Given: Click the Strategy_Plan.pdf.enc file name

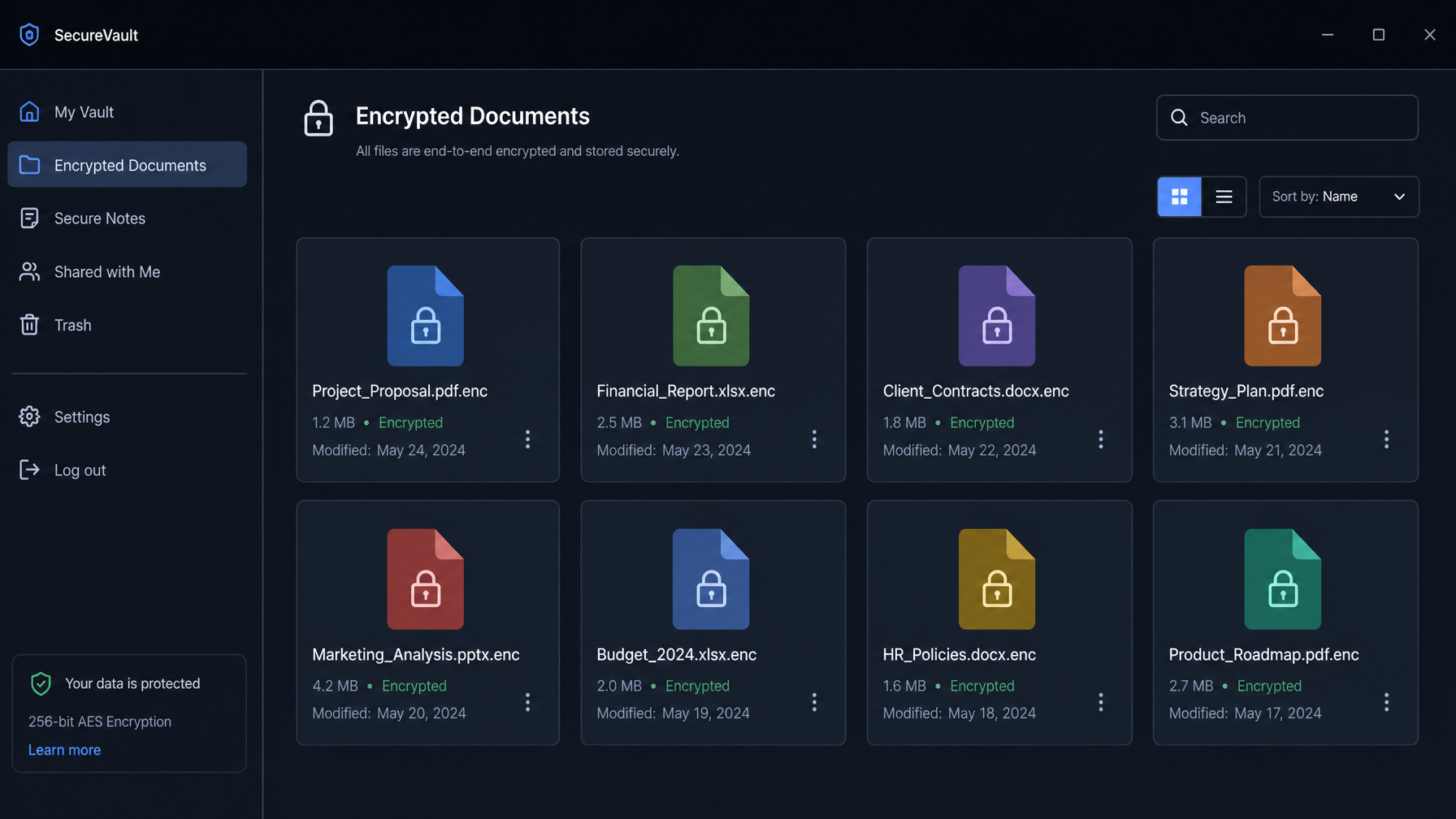Looking at the screenshot, I should [x=1246, y=392].
